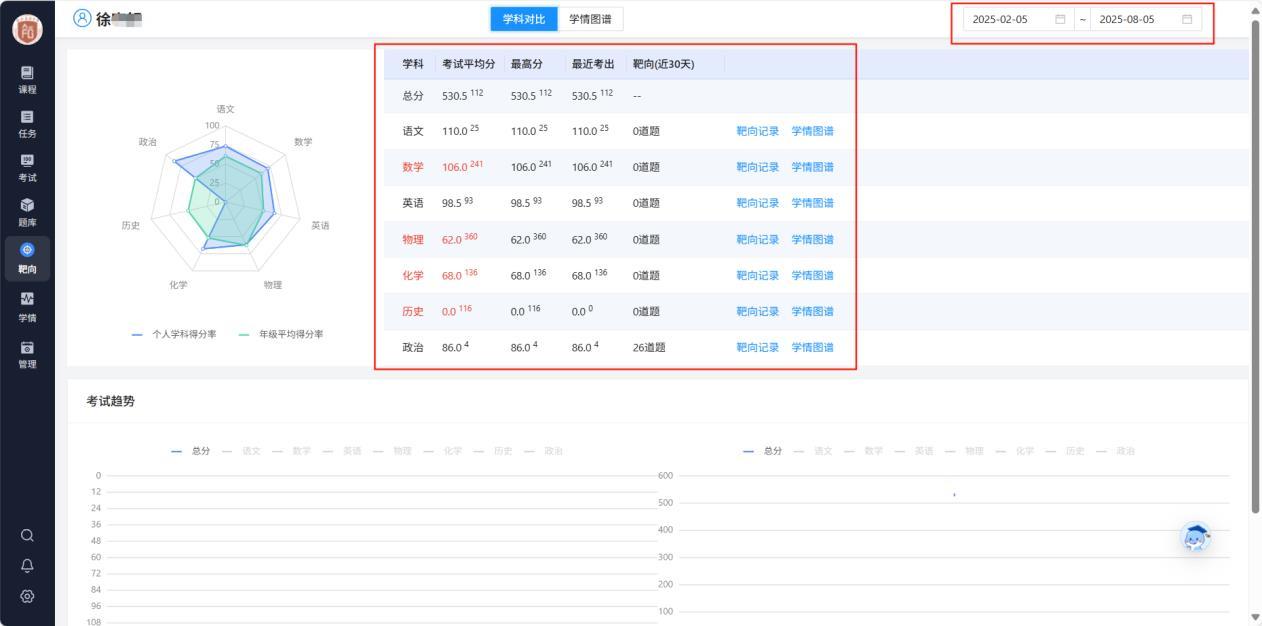Open 学情图谱 for 语文 row
Screen dimensions: 1262x626
(812, 131)
